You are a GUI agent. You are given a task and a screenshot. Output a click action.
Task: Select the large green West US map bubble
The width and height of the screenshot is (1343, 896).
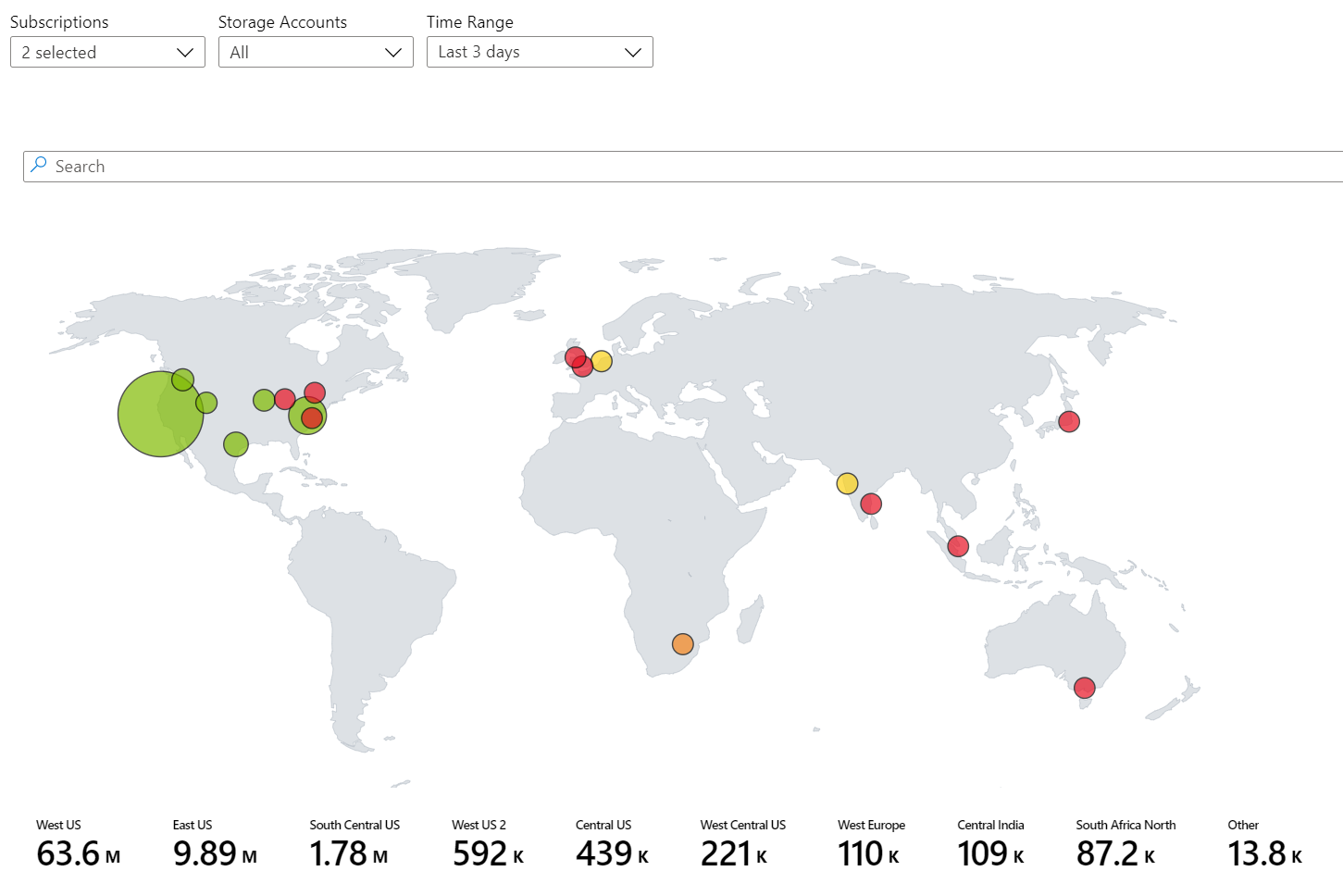pos(161,413)
